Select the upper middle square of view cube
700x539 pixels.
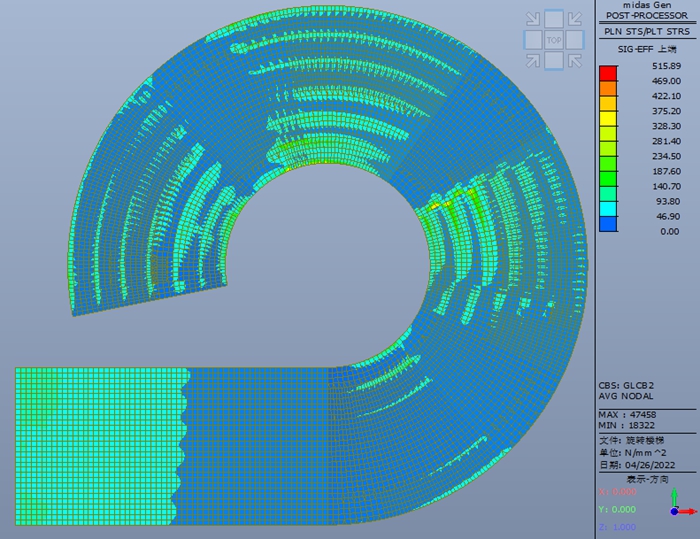(x=555, y=19)
